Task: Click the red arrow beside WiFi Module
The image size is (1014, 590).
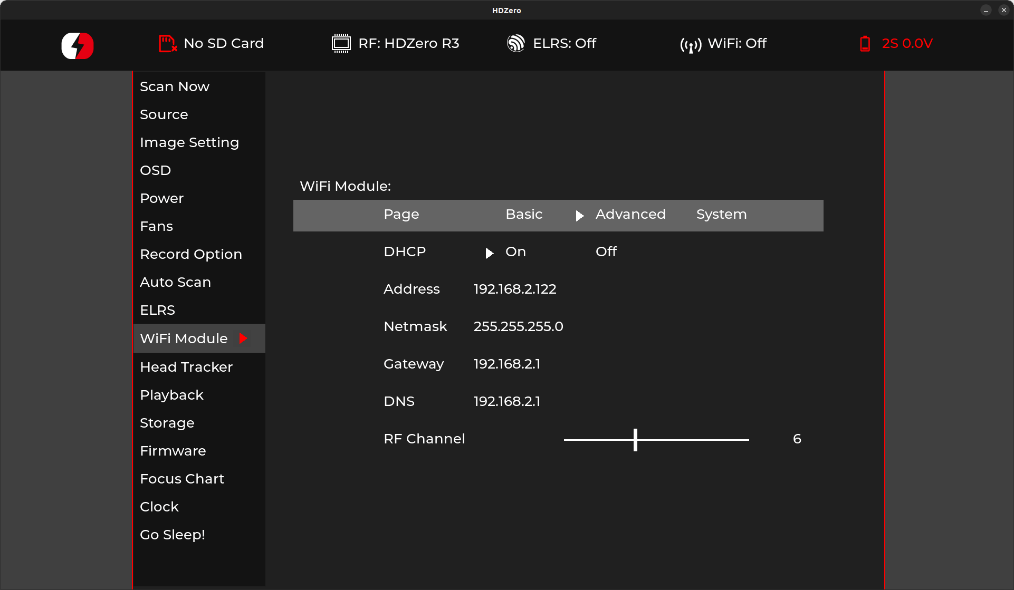Action: pyautogui.click(x=243, y=339)
